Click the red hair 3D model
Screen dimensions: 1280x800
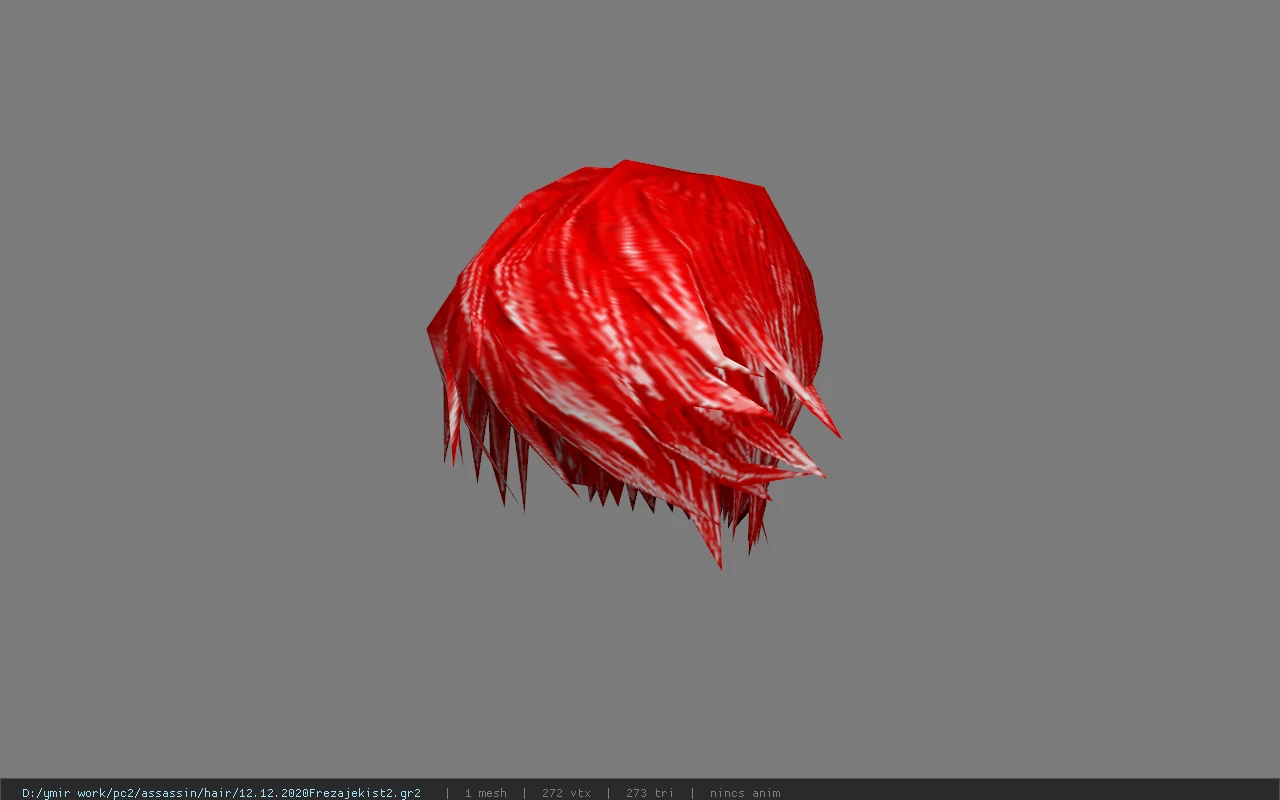point(633,364)
